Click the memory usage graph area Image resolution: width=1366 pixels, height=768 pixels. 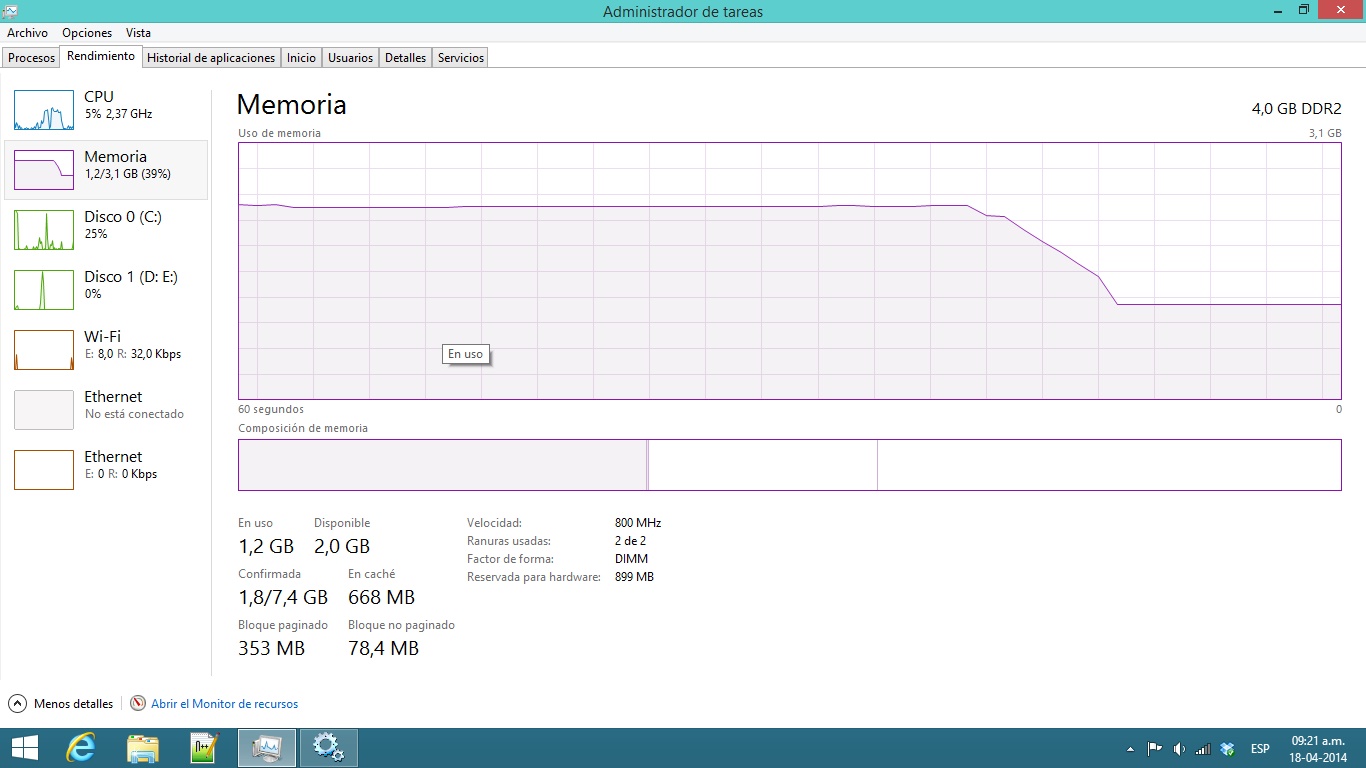790,271
